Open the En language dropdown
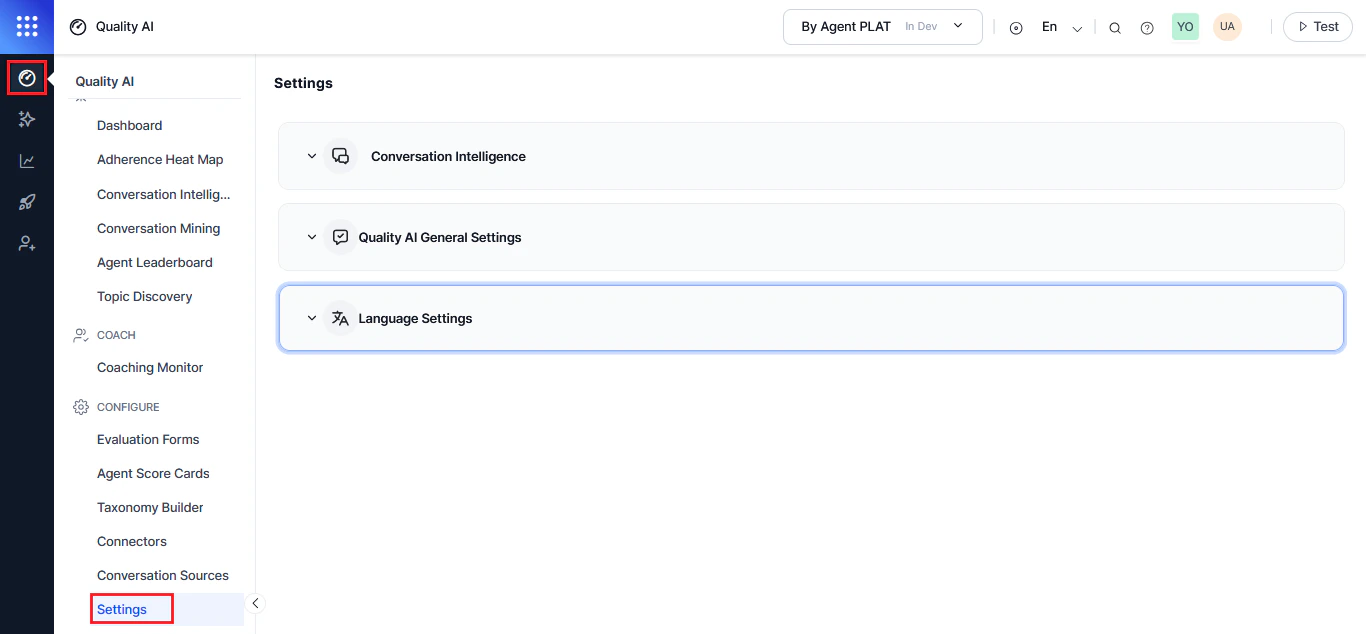Viewport: 1366px width, 634px height. (1060, 27)
